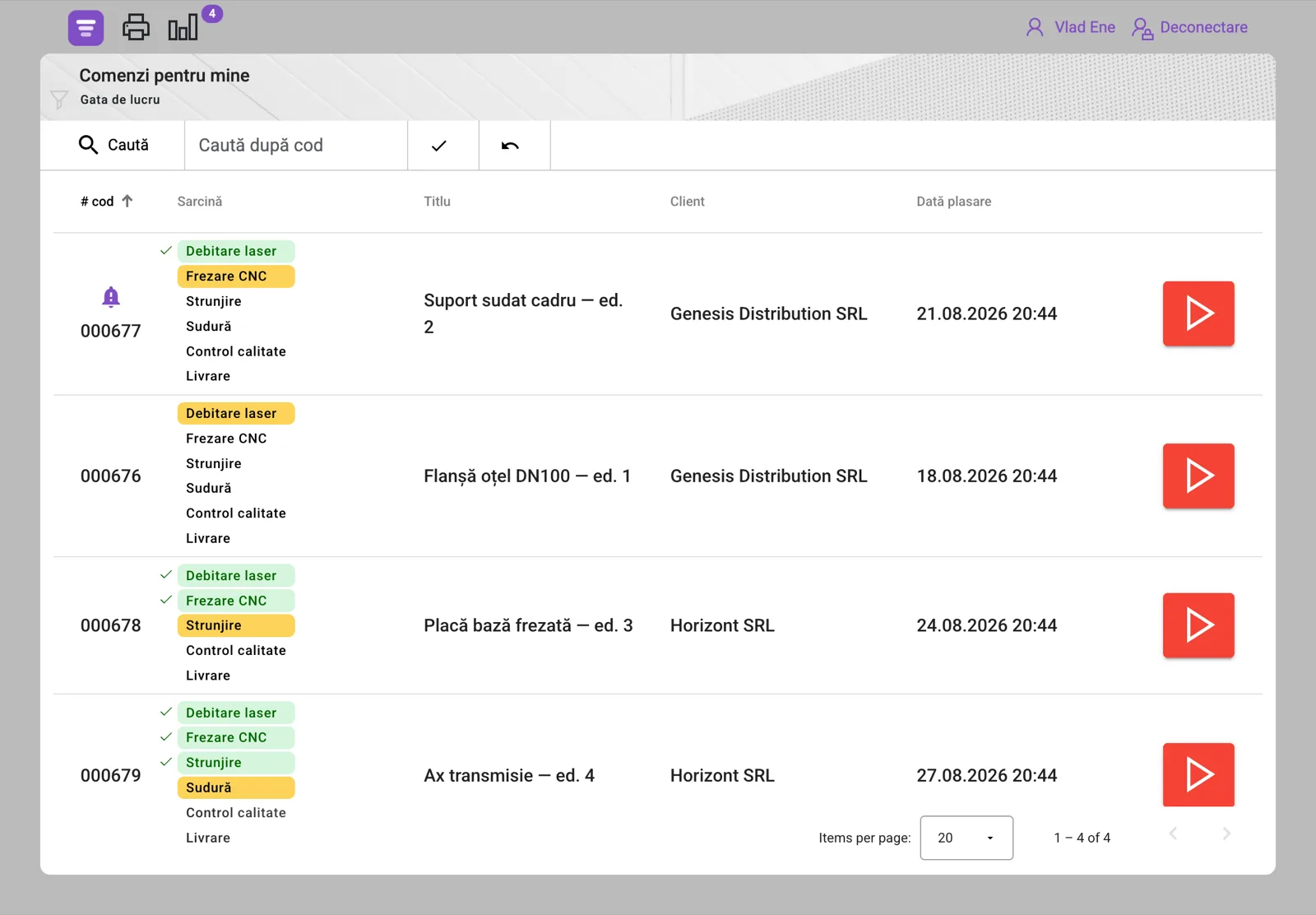Start work on order 000678

tap(1198, 625)
